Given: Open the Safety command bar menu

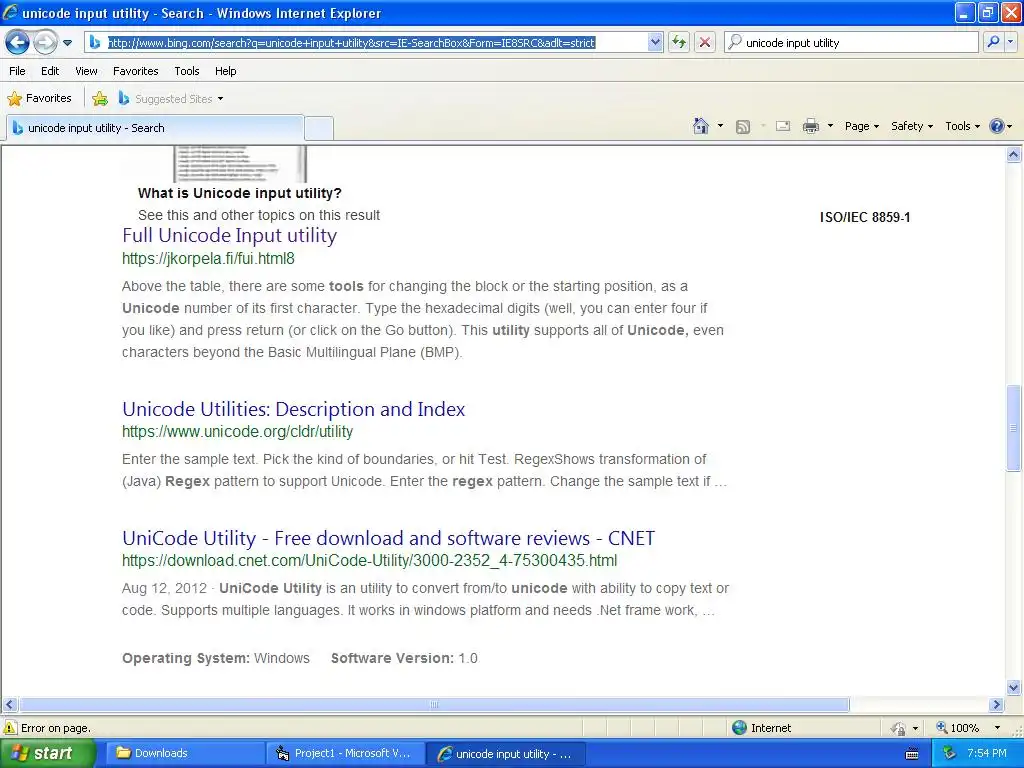Looking at the screenshot, I should tap(912, 126).
